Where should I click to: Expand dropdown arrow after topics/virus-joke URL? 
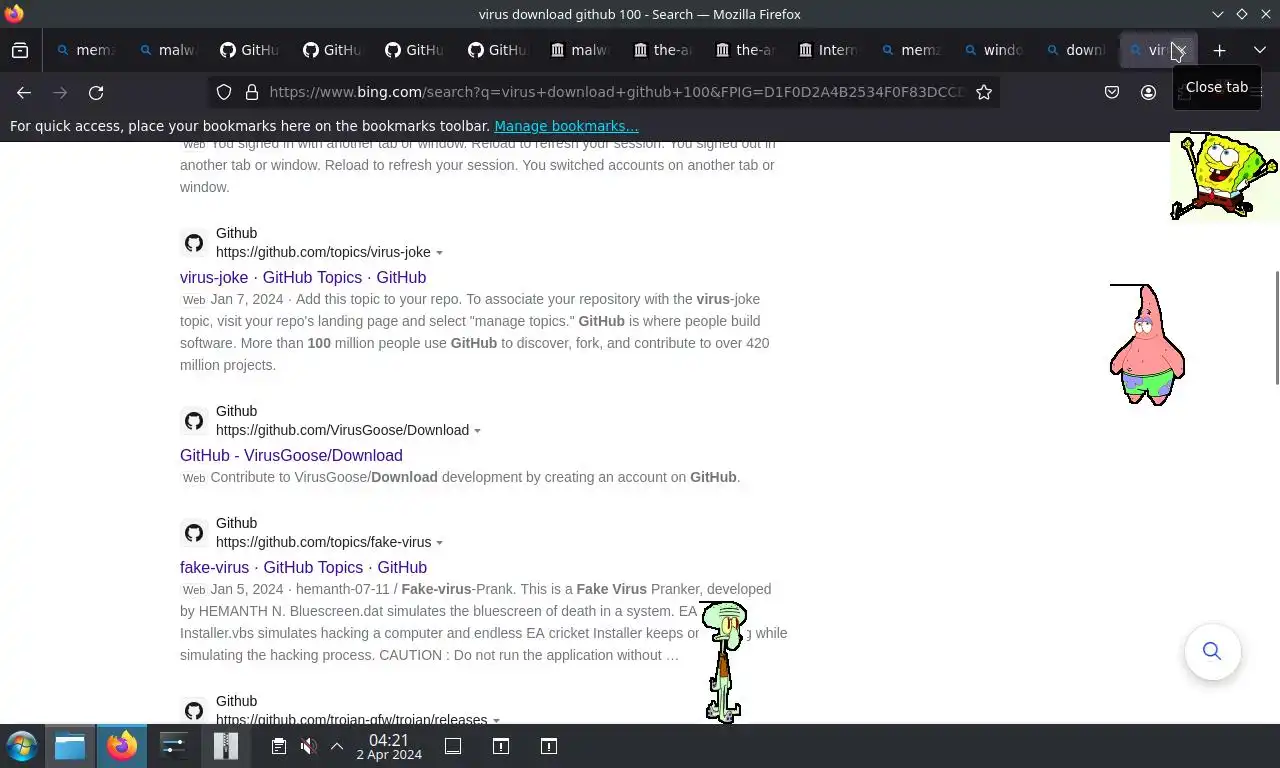(439, 253)
